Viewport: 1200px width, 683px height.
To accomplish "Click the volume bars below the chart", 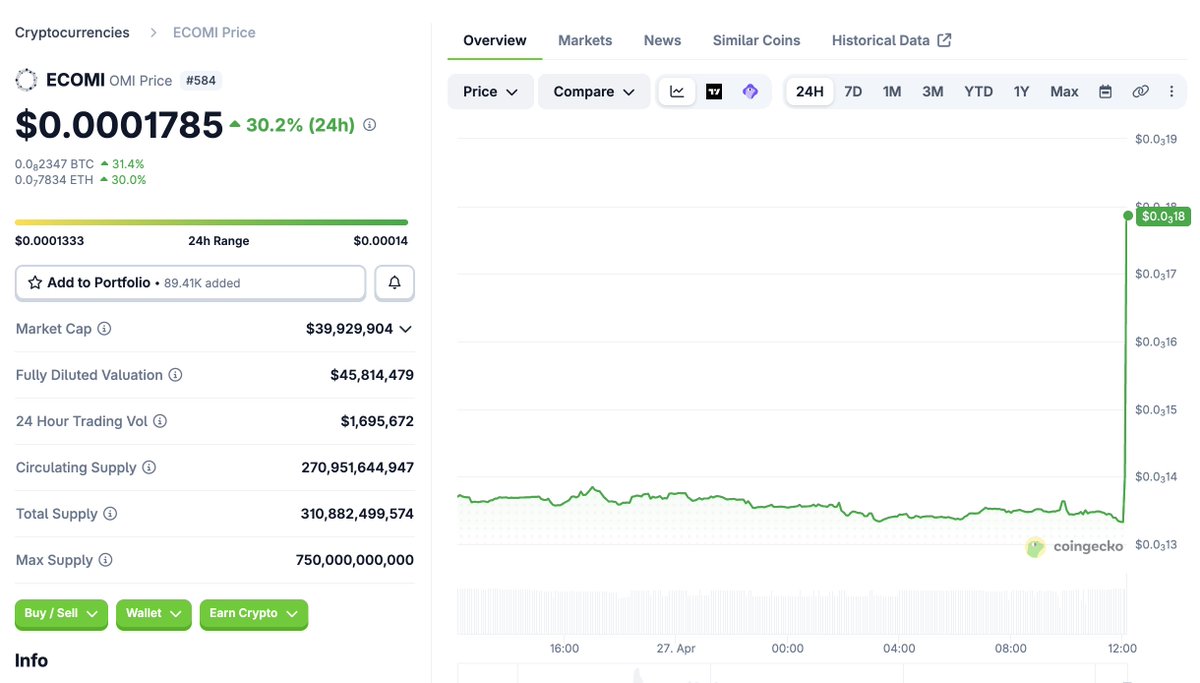I will pyautogui.click(x=792, y=611).
